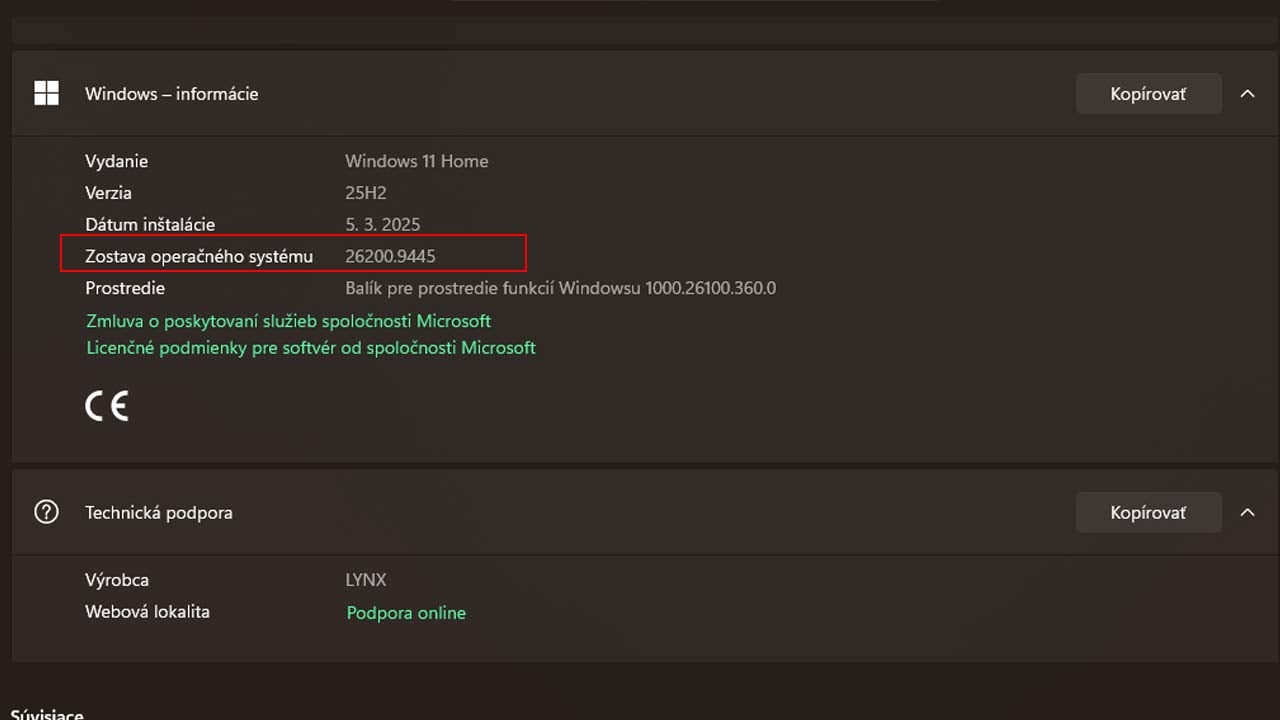The height and width of the screenshot is (720, 1280).
Task: Click the Technická podpora question mark icon
Action: click(x=46, y=512)
